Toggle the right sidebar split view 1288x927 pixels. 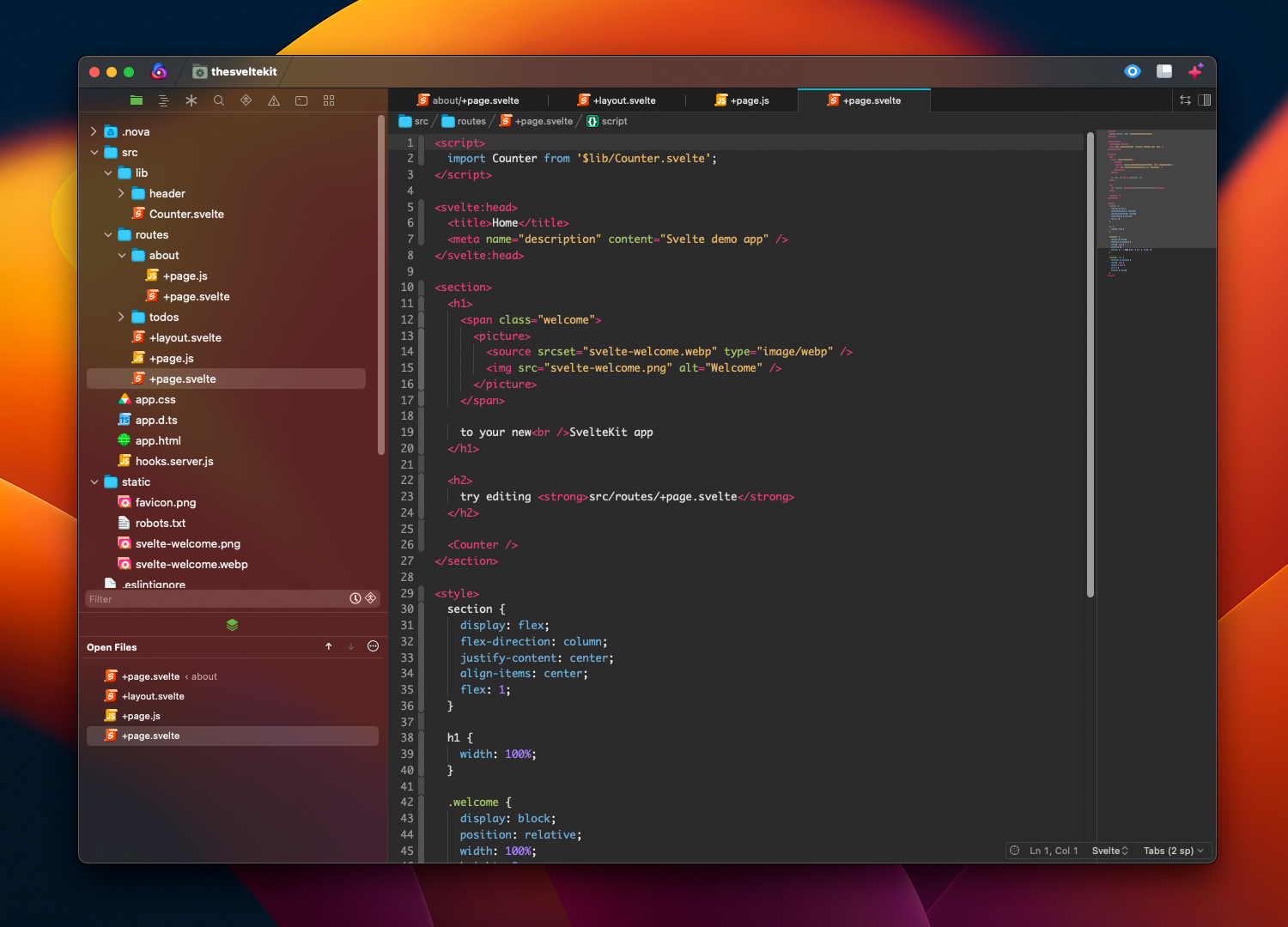[1205, 100]
